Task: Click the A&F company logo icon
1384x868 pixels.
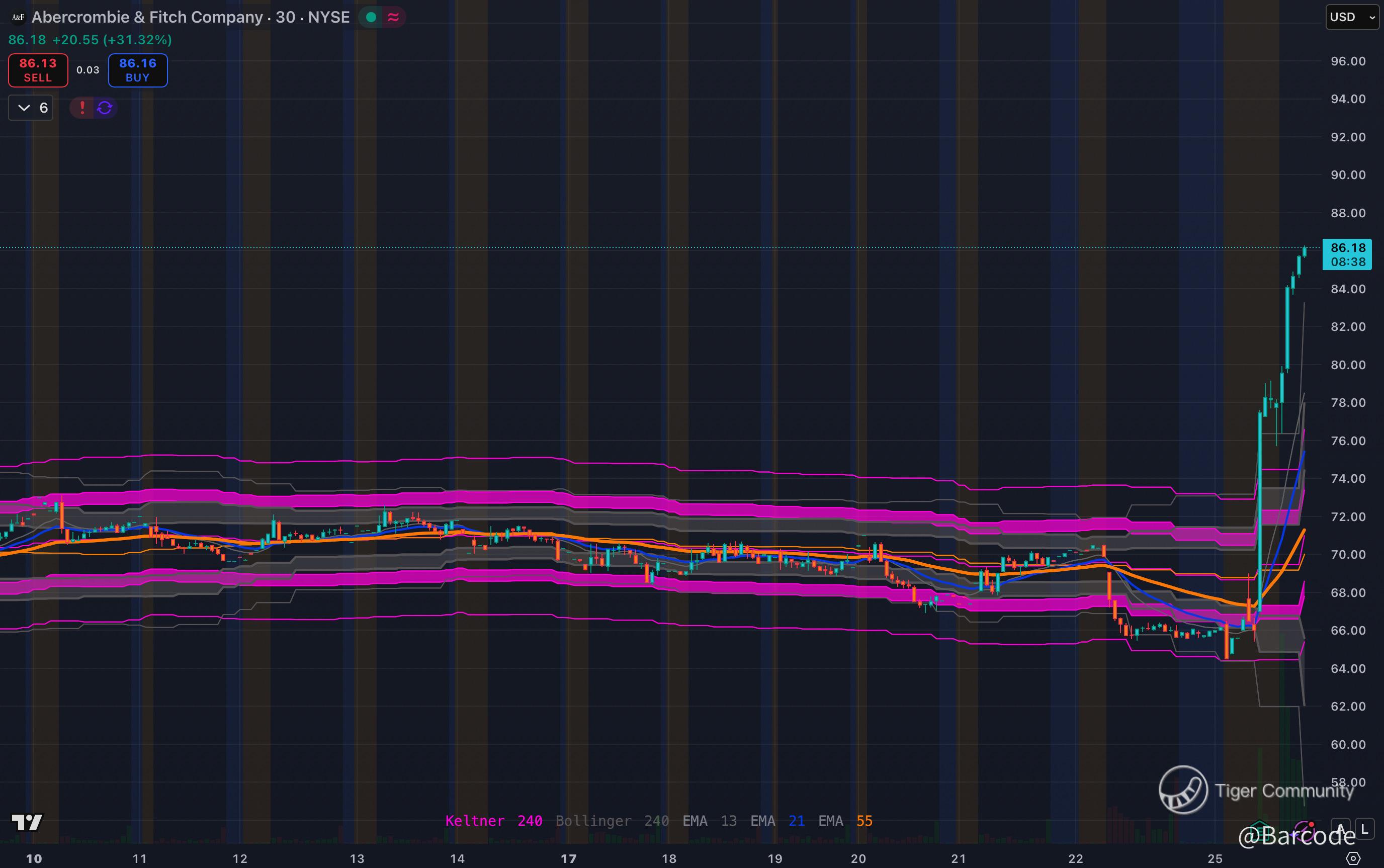Action: point(18,17)
